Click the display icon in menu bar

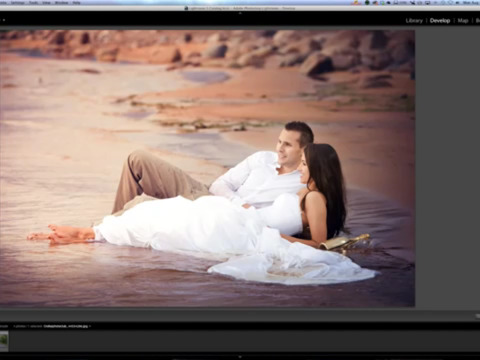coord(427,3)
